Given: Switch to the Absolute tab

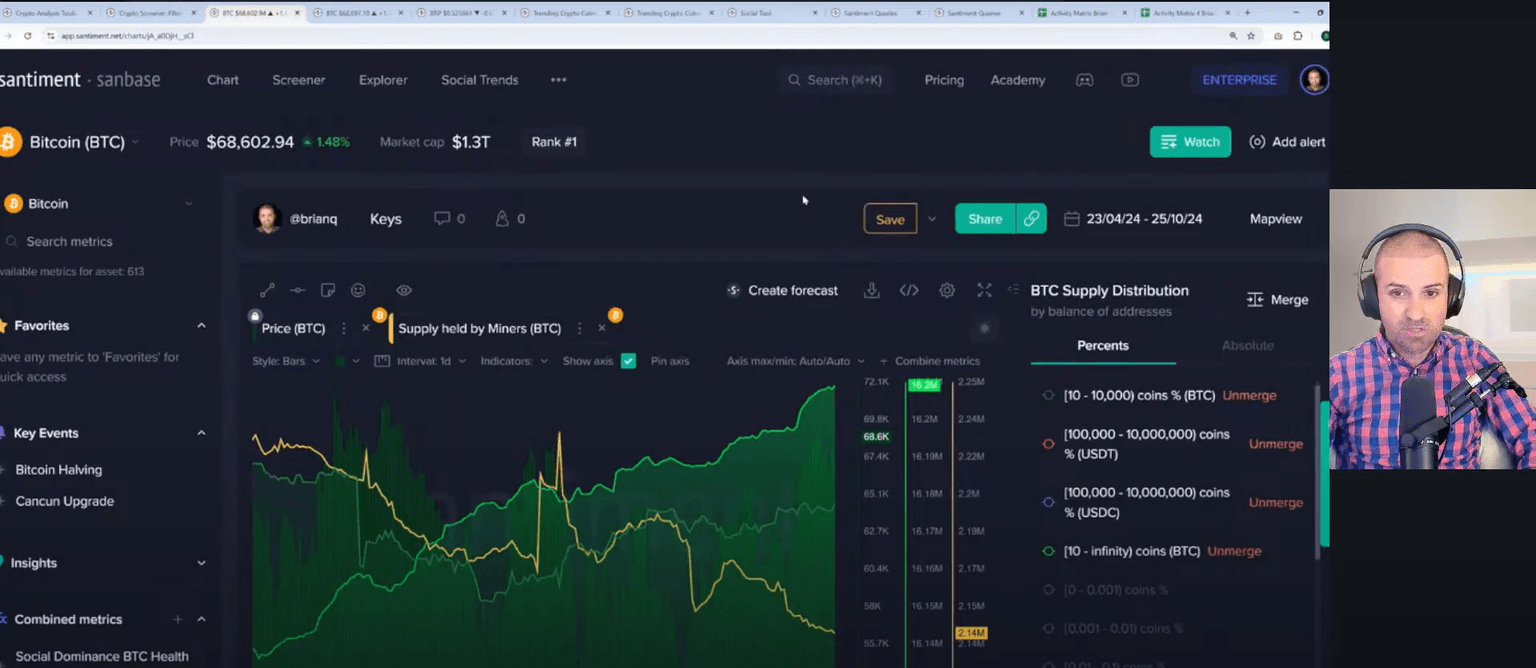Looking at the screenshot, I should coord(1247,345).
